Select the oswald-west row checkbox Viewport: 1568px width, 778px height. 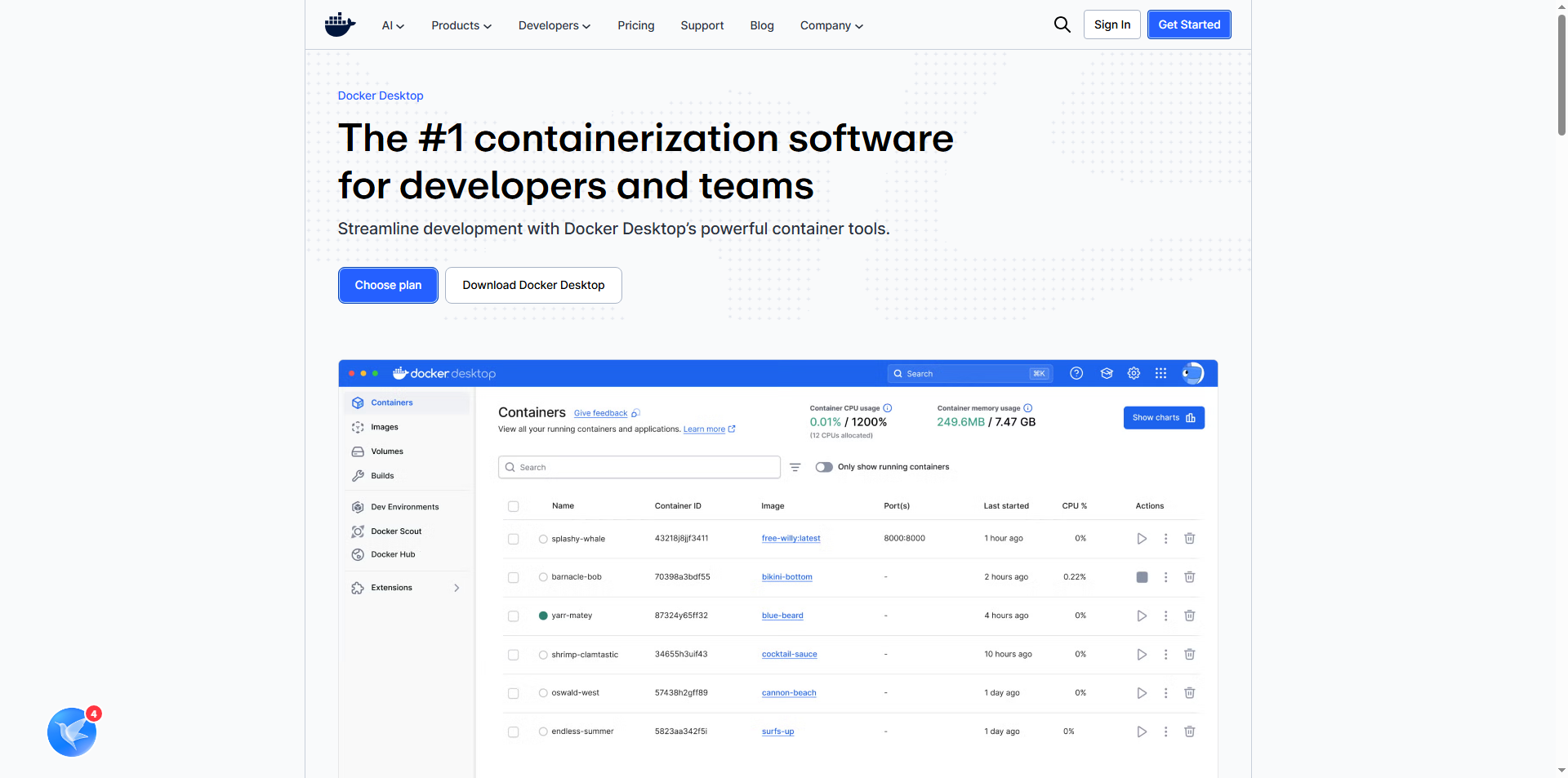point(514,693)
